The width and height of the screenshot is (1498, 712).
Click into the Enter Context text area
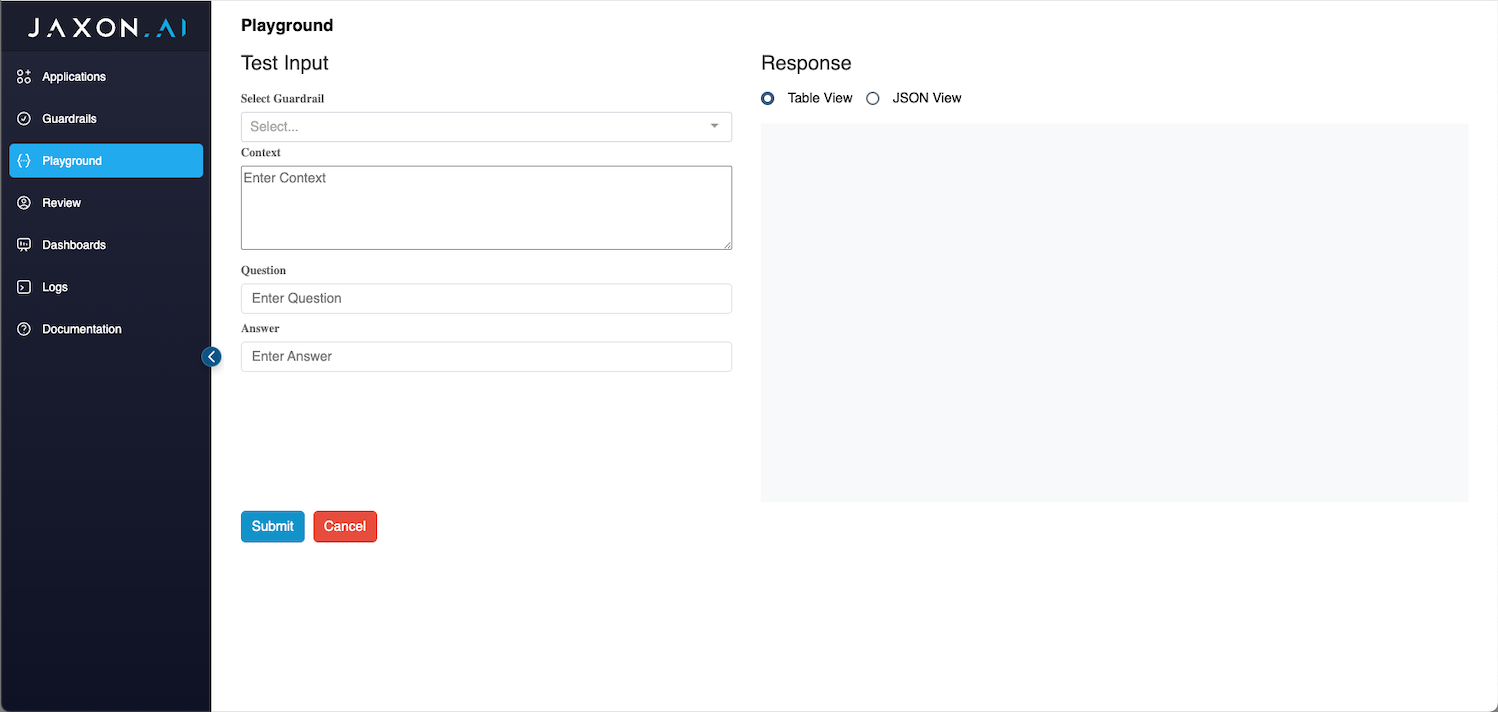[486, 208]
